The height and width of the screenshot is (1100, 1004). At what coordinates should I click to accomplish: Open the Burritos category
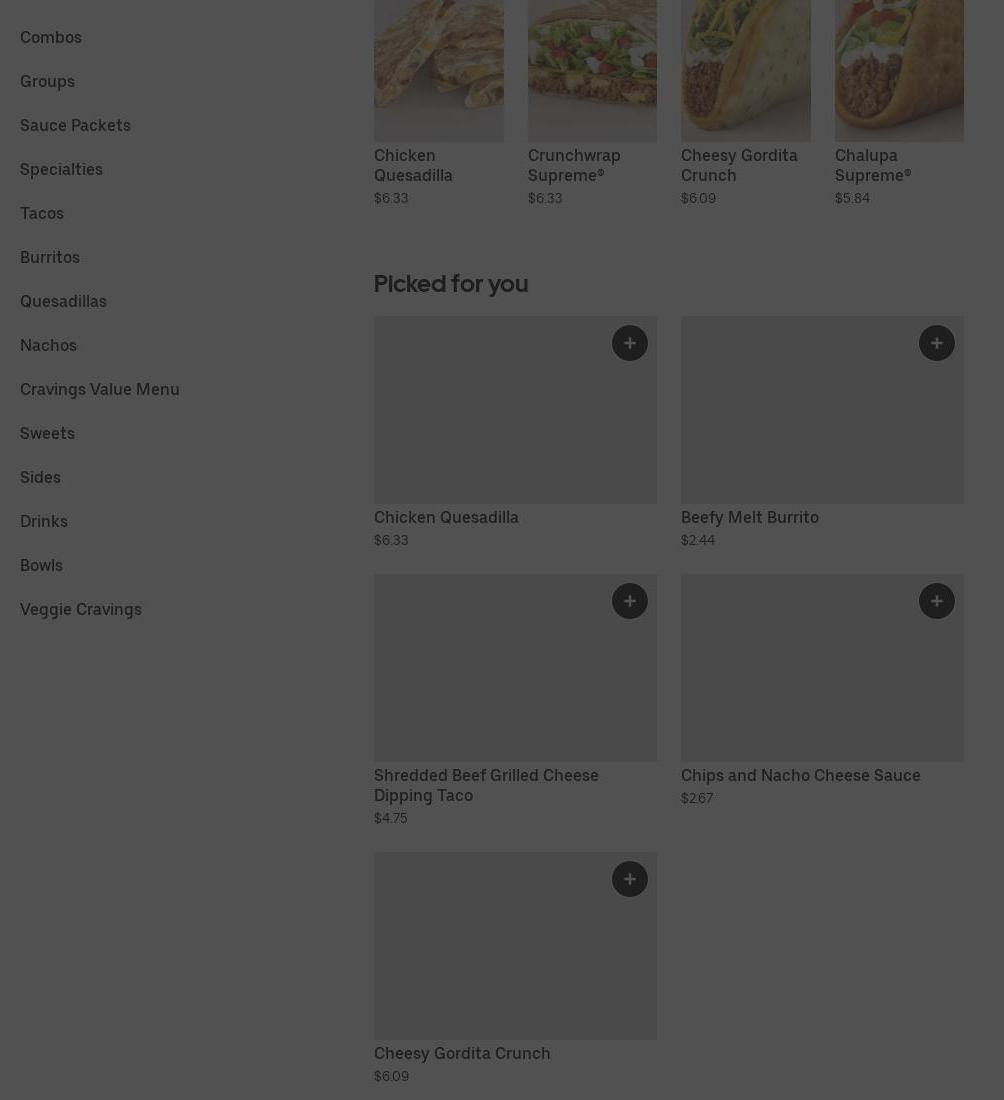50,257
